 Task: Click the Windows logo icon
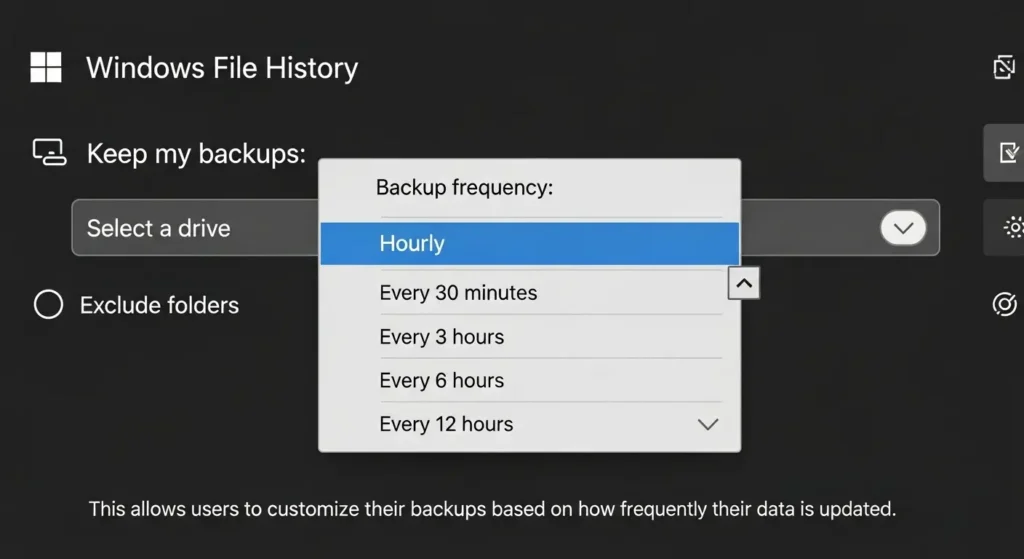tap(46, 67)
